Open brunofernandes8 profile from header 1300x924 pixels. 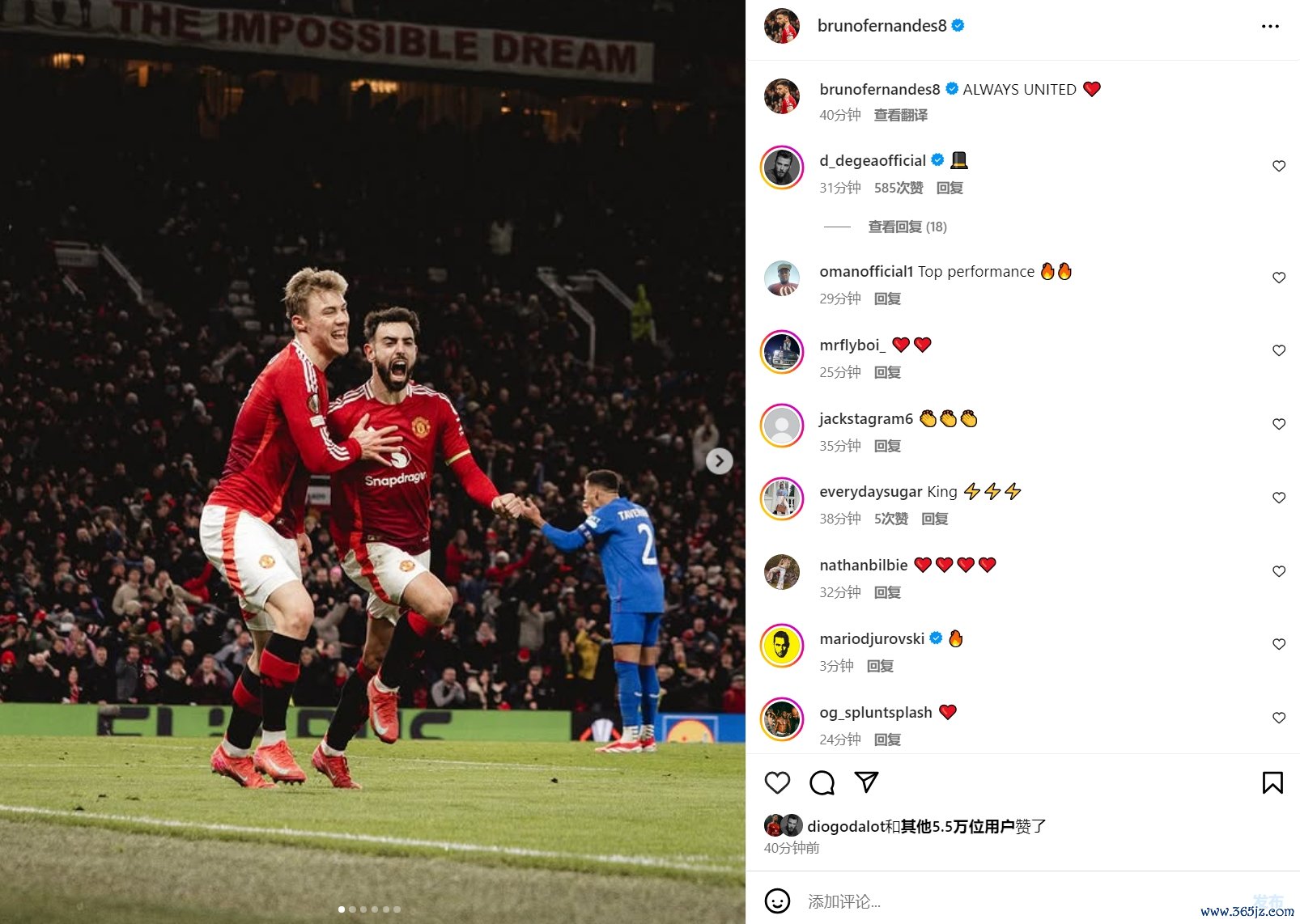pyautogui.click(x=882, y=26)
